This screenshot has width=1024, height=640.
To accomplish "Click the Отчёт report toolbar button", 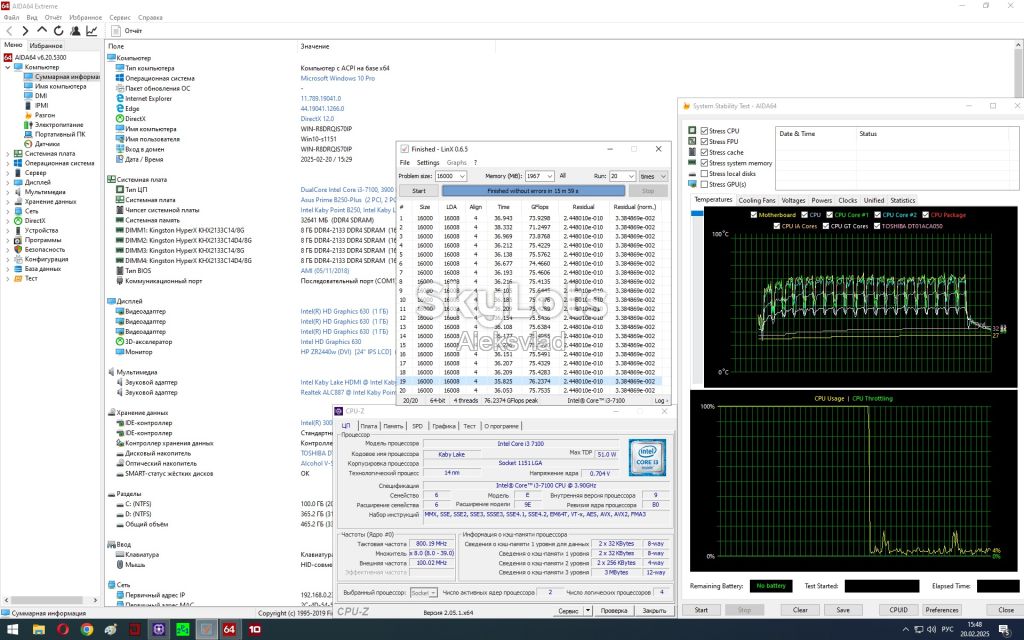I will 127,31.
